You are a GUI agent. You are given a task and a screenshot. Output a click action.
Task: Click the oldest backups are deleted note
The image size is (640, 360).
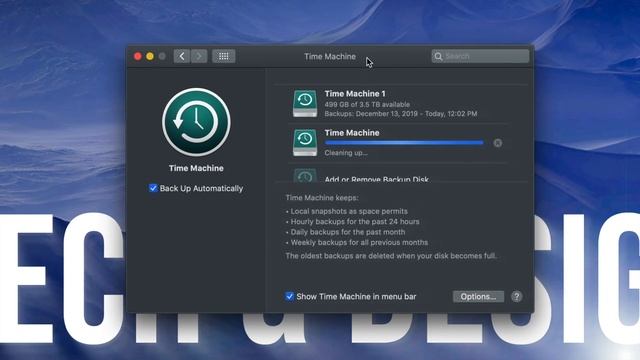[391, 256]
